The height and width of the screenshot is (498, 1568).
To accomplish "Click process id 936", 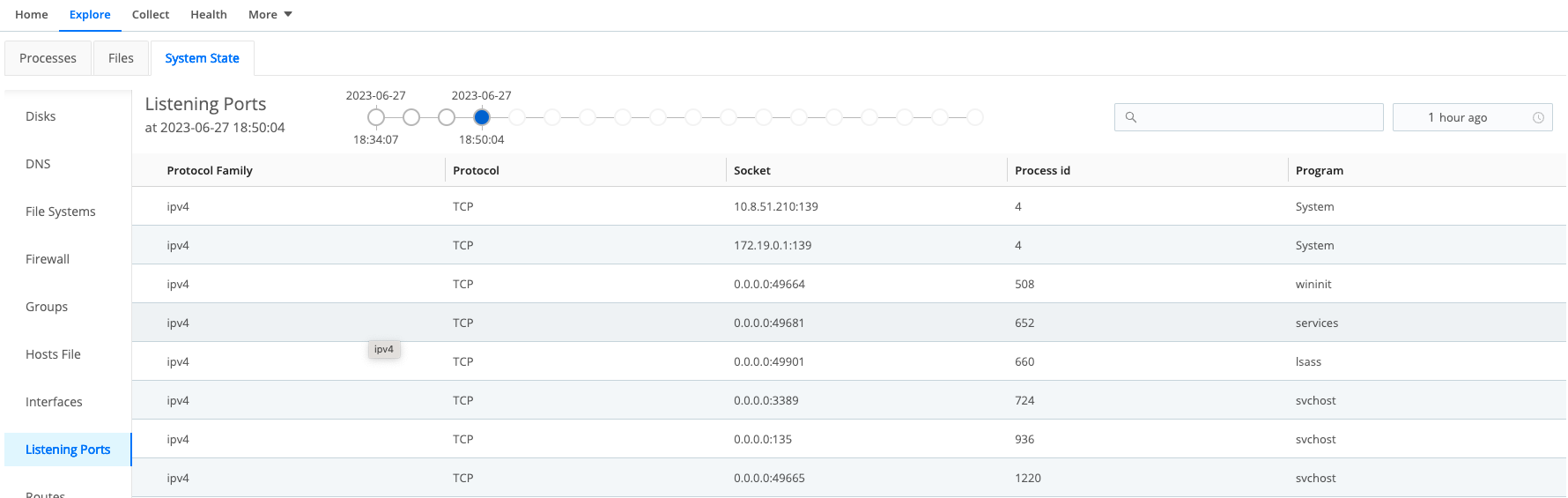I will tap(1024, 439).
